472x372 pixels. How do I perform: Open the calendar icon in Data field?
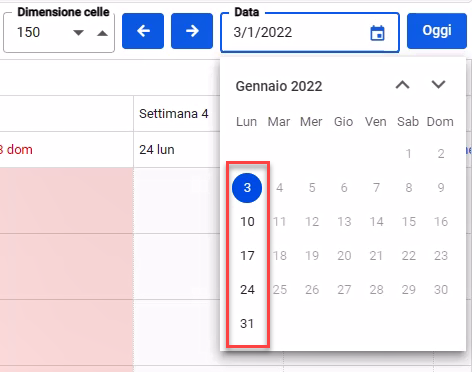click(x=377, y=33)
